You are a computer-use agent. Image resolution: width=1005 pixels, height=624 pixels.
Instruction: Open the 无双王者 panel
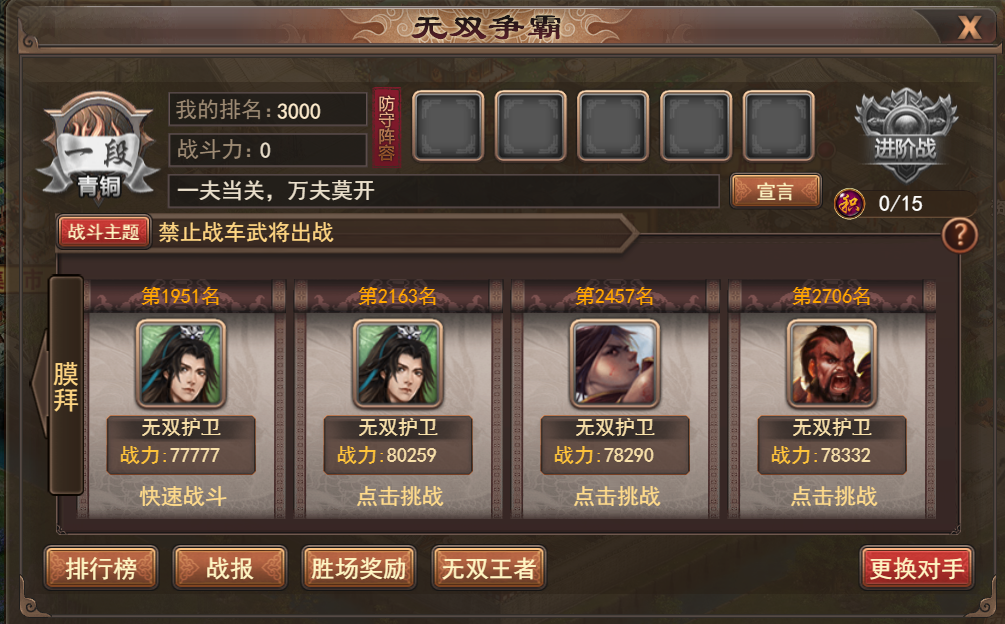click(x=488, y=568)
